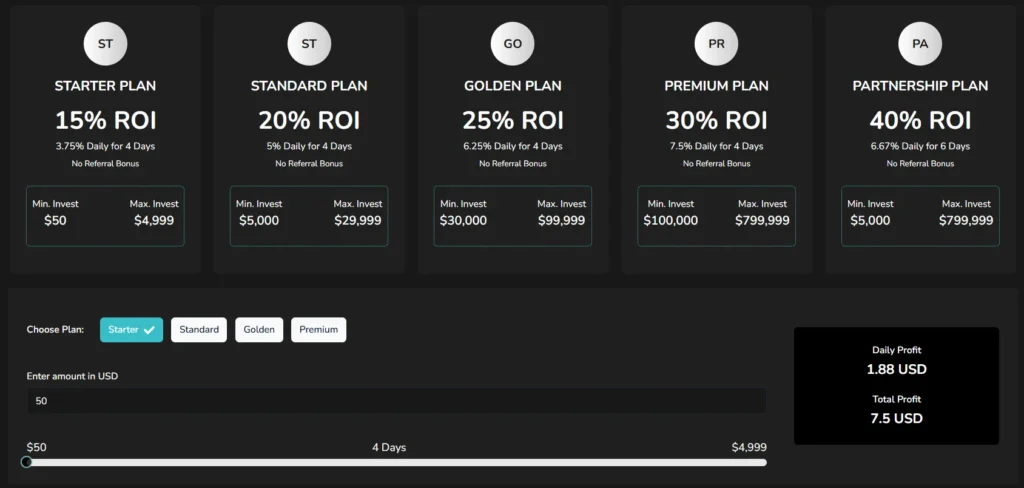
Task: Click the investment amount slider handle
Action: coord(27,462)
